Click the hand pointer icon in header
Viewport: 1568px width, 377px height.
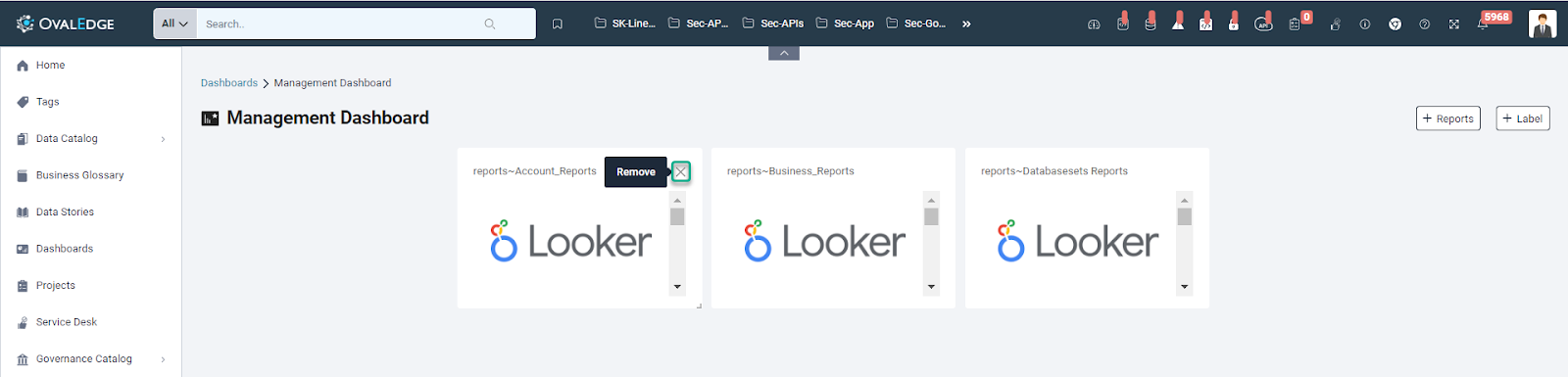pyautogui.click(x=1335, y=24)
